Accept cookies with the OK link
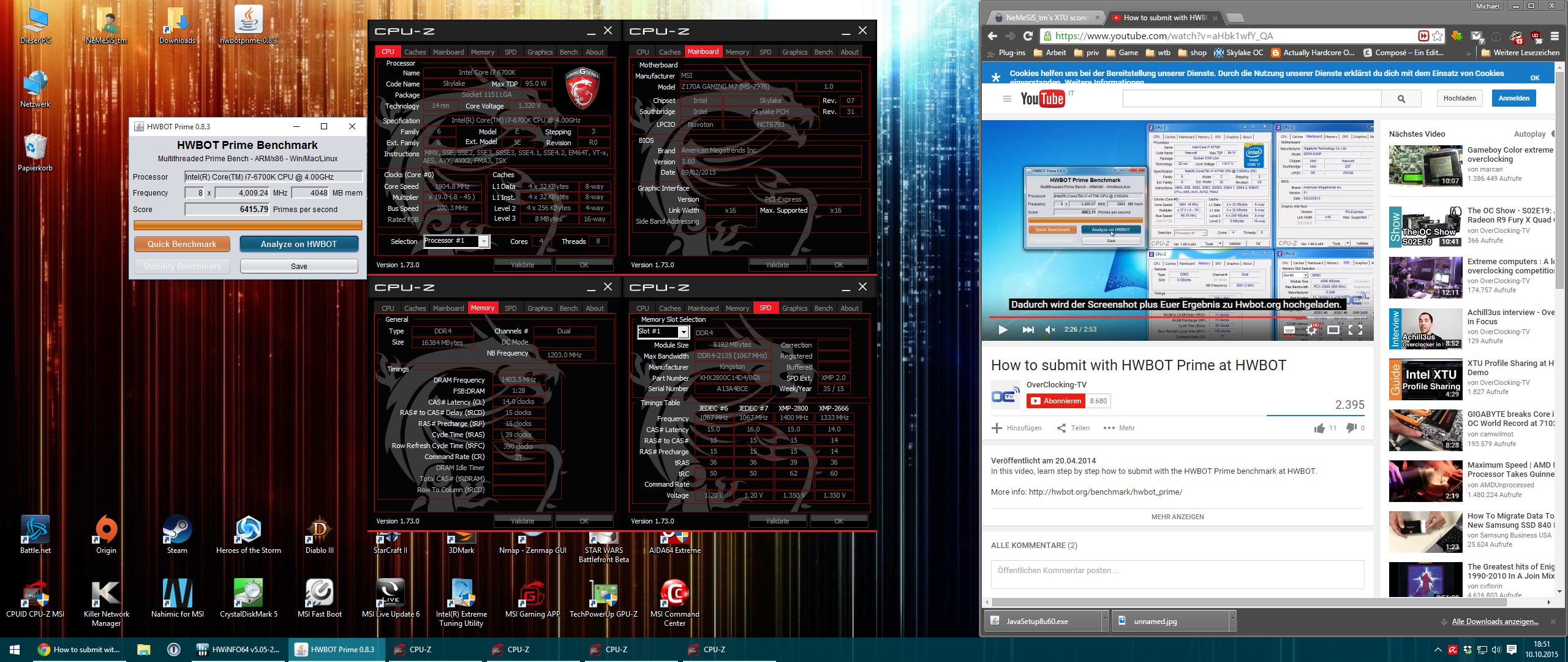Screen dimensions: 1568x662 [x=1535, y=78]
